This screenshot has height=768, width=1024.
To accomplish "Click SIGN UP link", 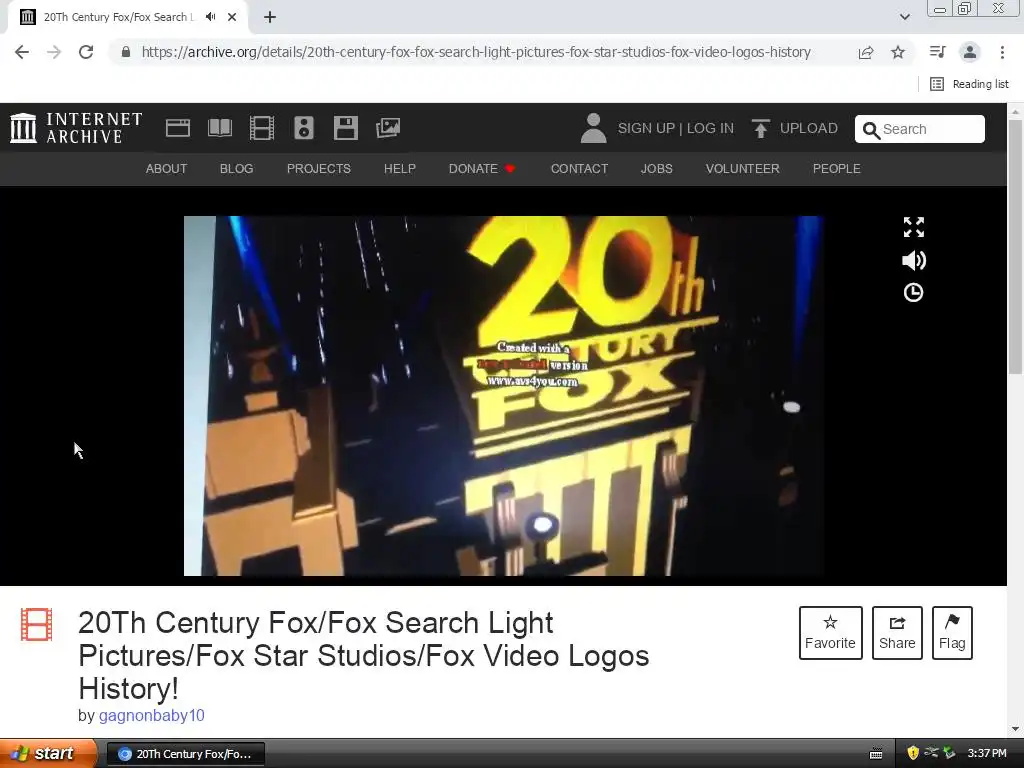I will pyautogui.click(x=647, y=128).
